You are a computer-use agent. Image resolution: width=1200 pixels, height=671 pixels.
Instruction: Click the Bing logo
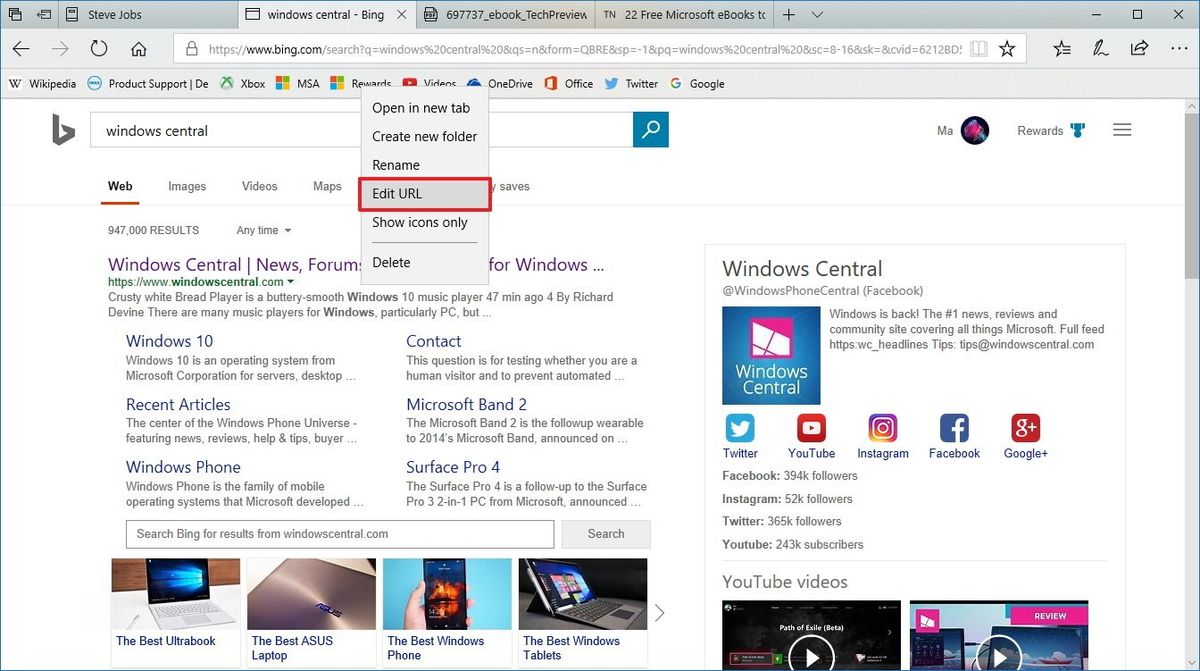62,130
